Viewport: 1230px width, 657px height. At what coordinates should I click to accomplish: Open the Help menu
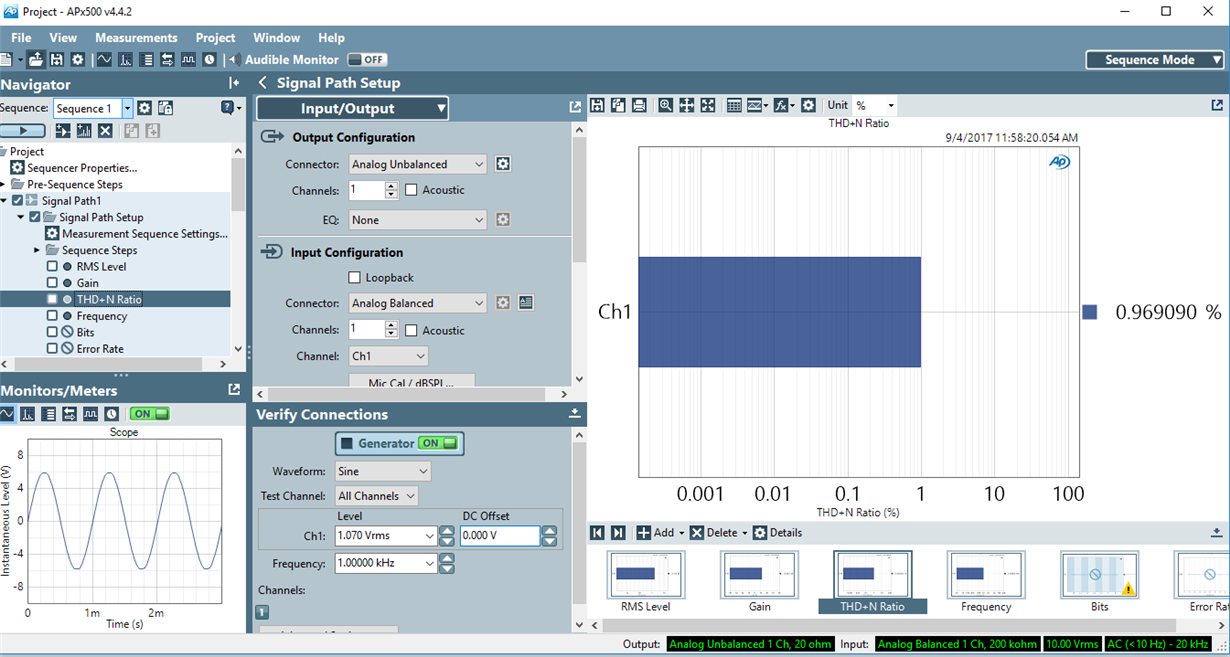331,38
